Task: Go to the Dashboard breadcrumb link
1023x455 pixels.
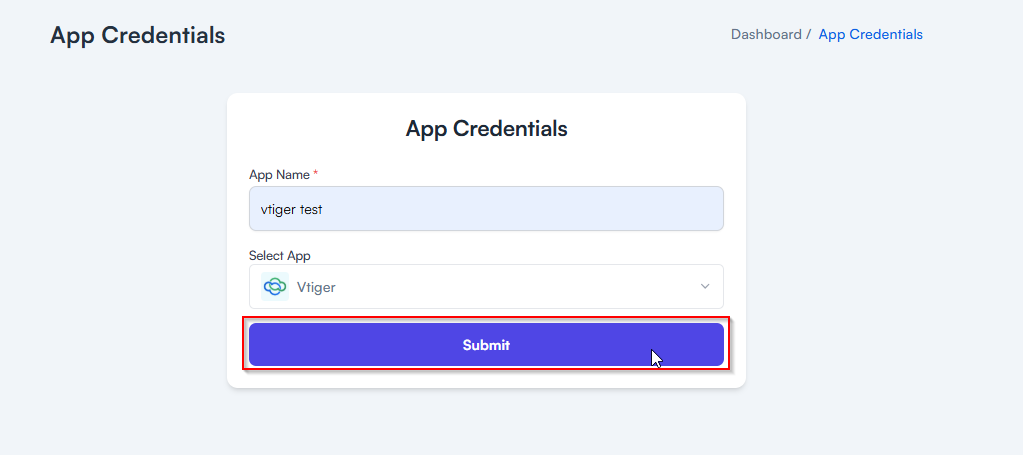Action: (766, 34)
